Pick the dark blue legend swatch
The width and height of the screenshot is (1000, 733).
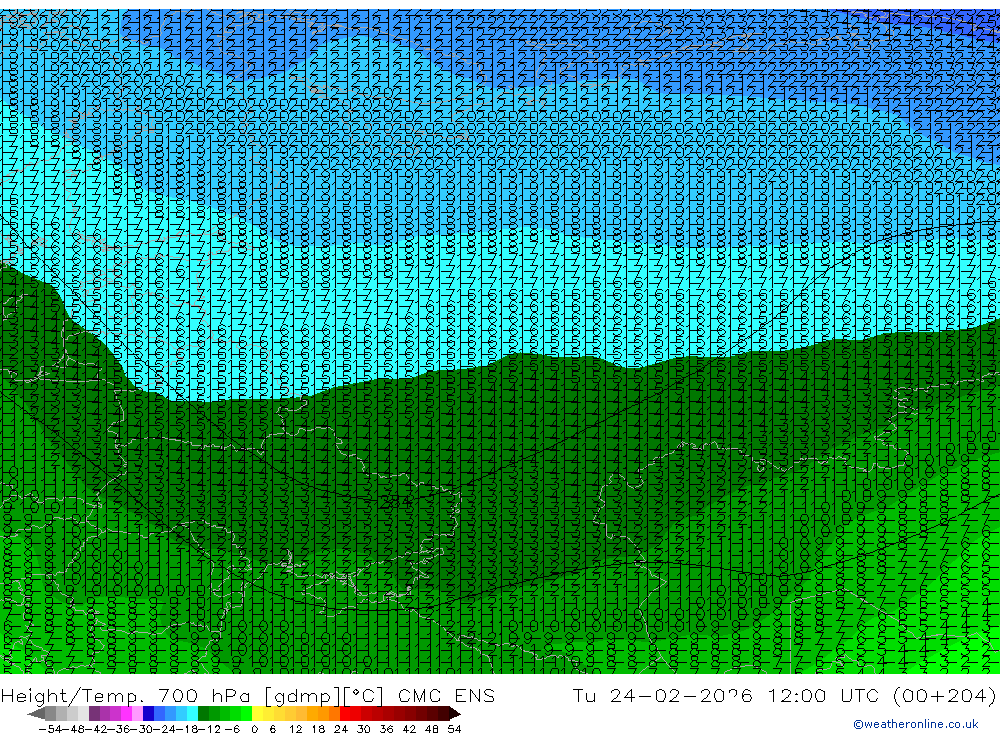(148, 714)
